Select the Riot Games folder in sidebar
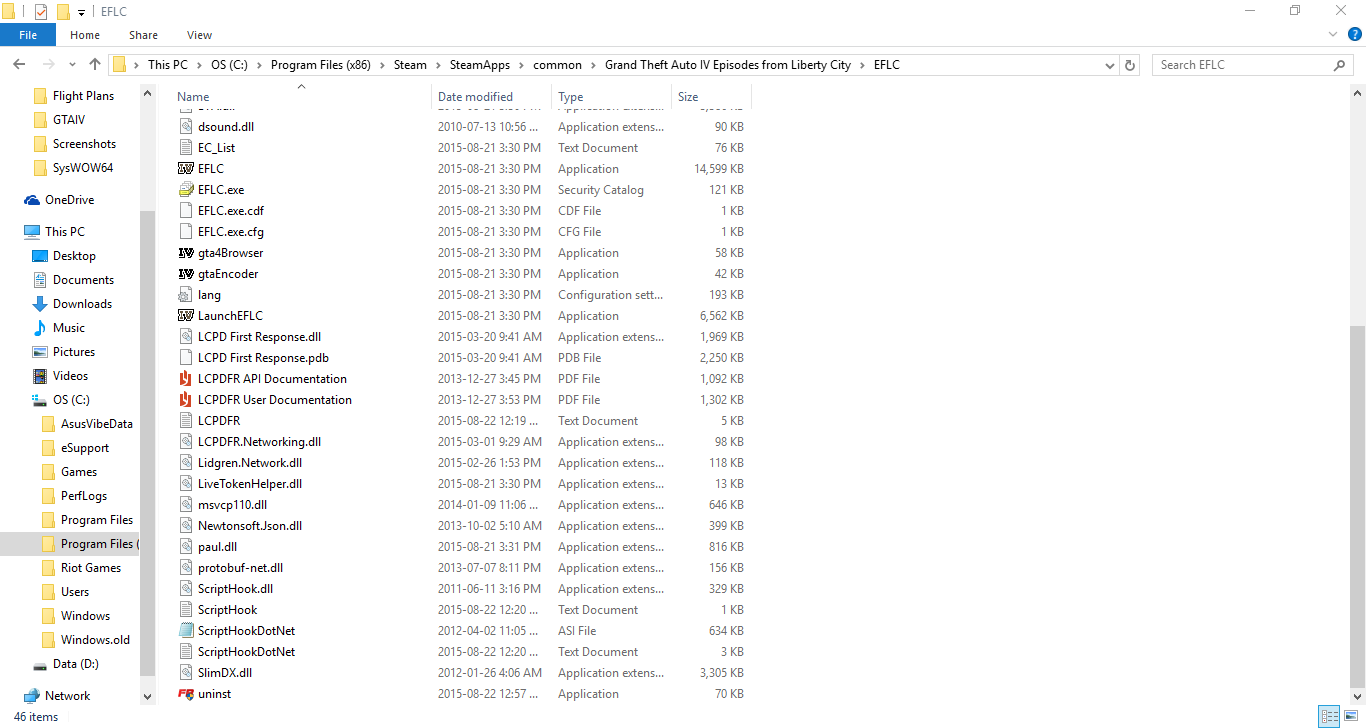This screenshot has width=1366, height=728. pos(91,568)
